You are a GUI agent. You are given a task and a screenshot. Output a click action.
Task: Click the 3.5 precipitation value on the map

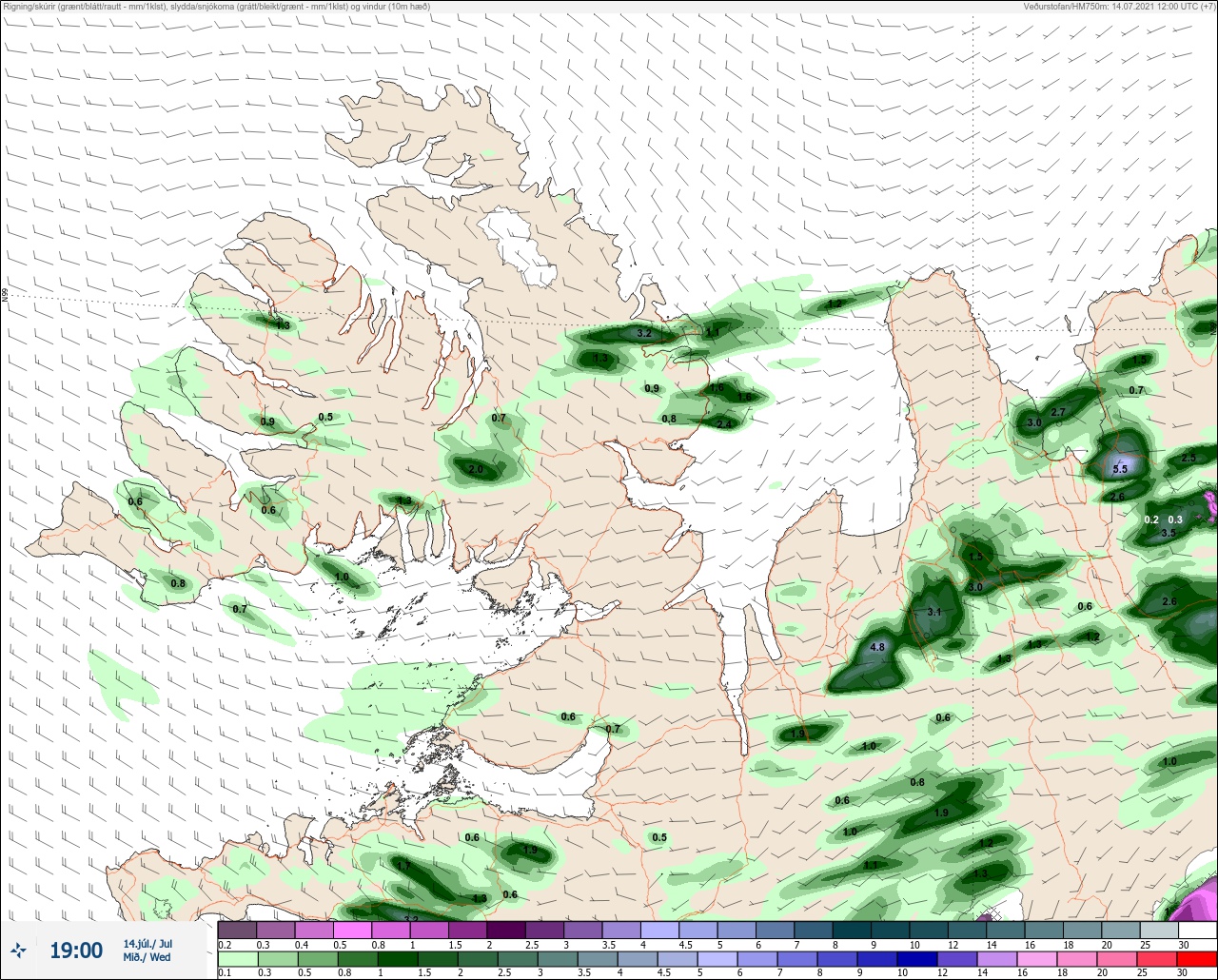tap(1169, 533)
